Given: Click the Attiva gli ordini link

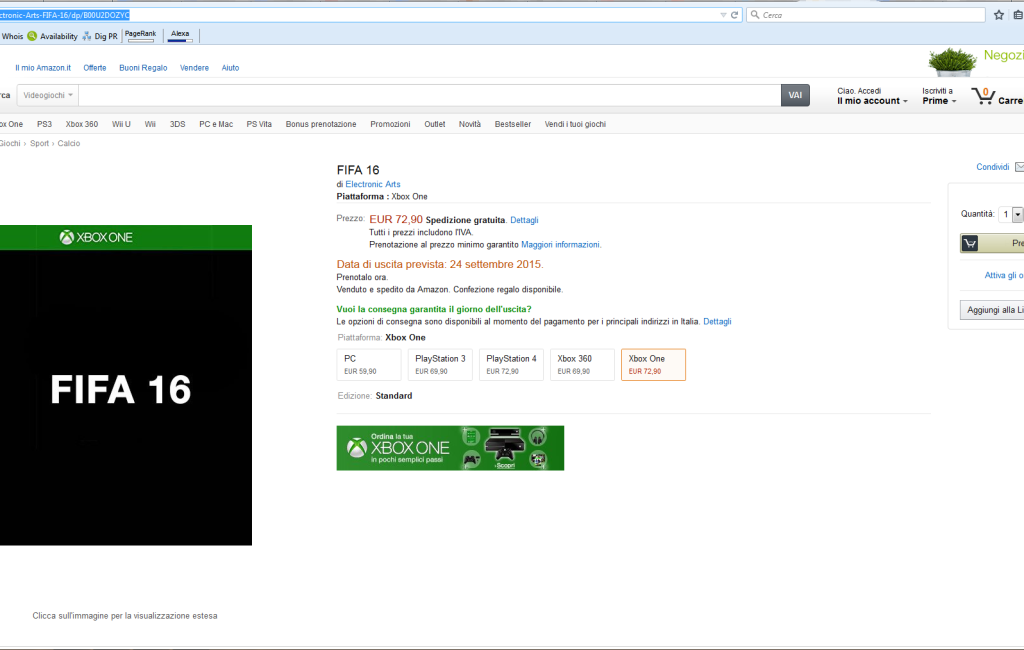Looking at the screenshot, I should pyautogui.click(x=1004, y=276).
